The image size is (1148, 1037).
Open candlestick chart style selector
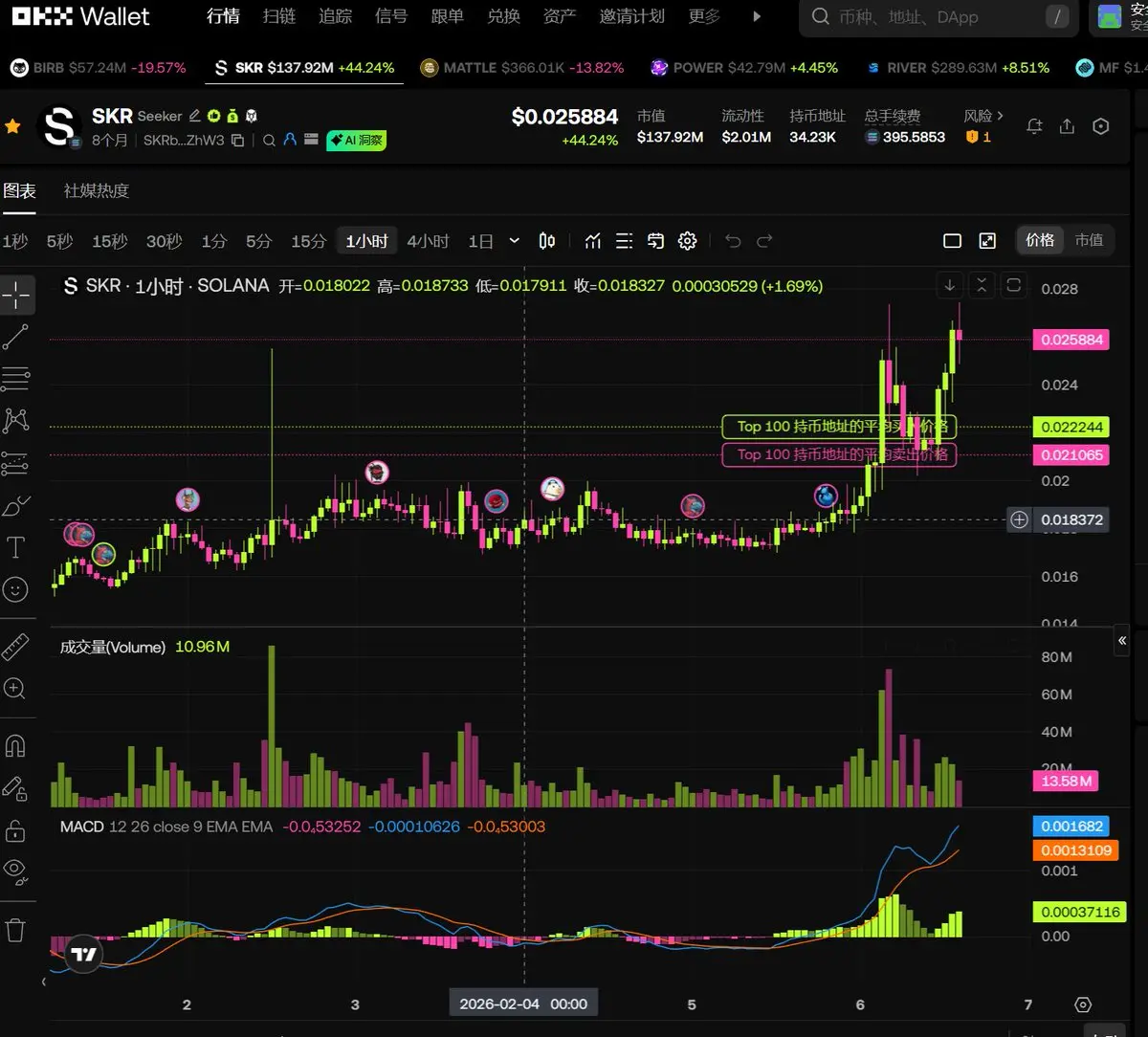coord(547,241)
